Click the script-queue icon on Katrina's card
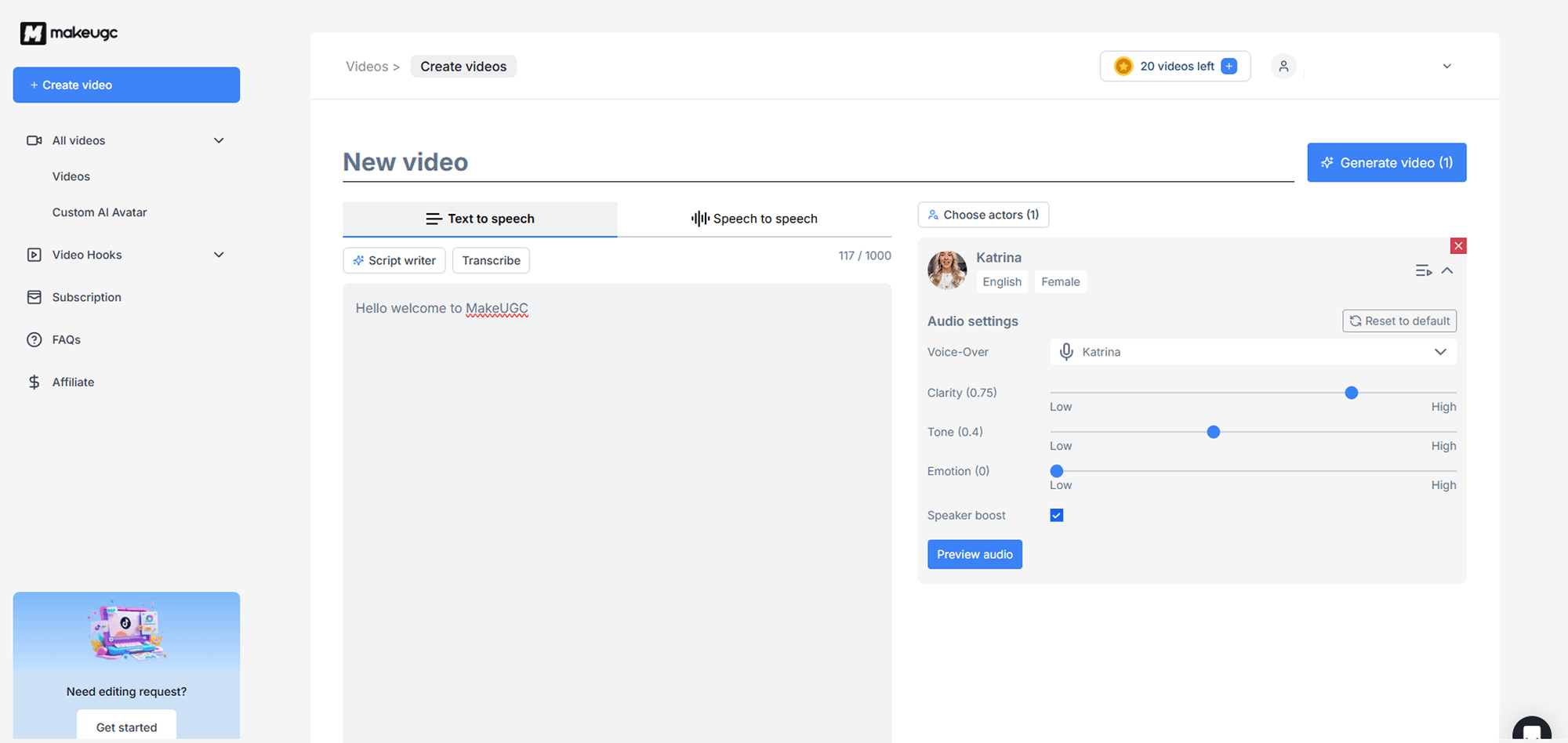The height and width of the screenshot is (743, 1568). (x=1424, y=270)
